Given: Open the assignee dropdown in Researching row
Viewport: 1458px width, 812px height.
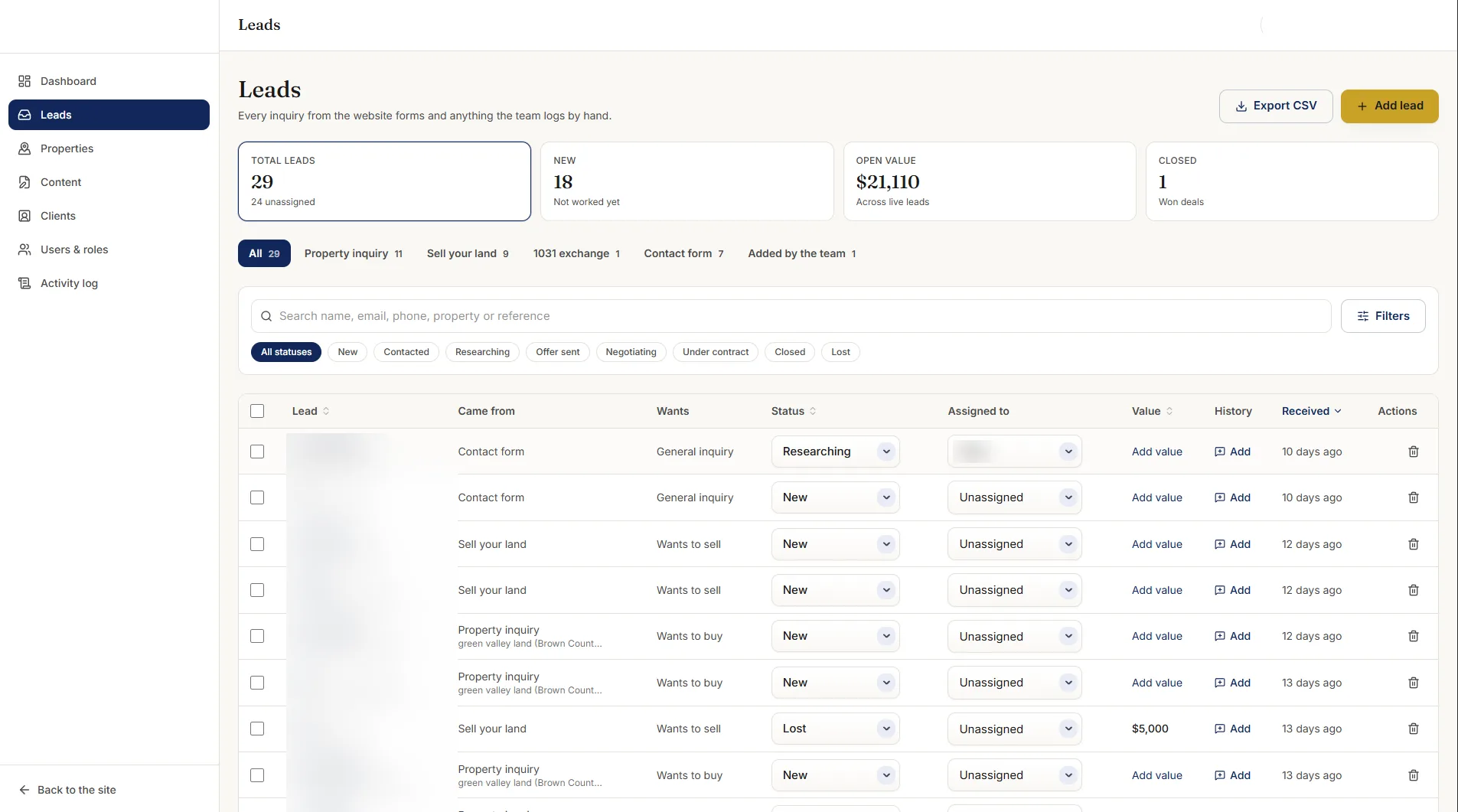Looking at the screenshot, I should click(1014, 452).
